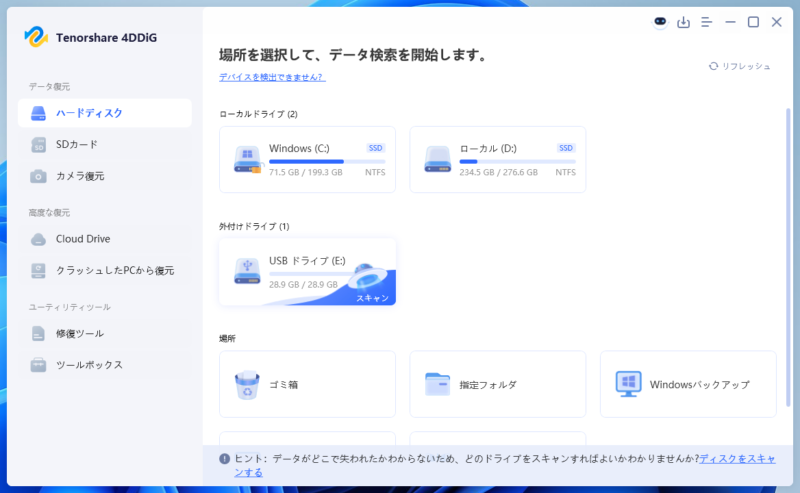Click the chatbot robot icon in title bar
Image resolution: width=800 pixels, height=493 pixels.
pos(660,22)
